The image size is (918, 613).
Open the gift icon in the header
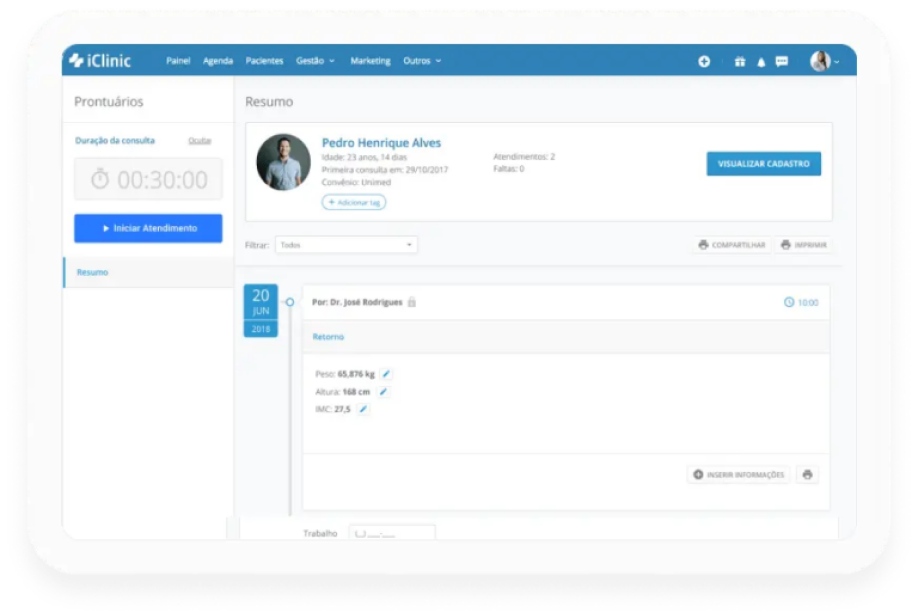pos(740,61)
